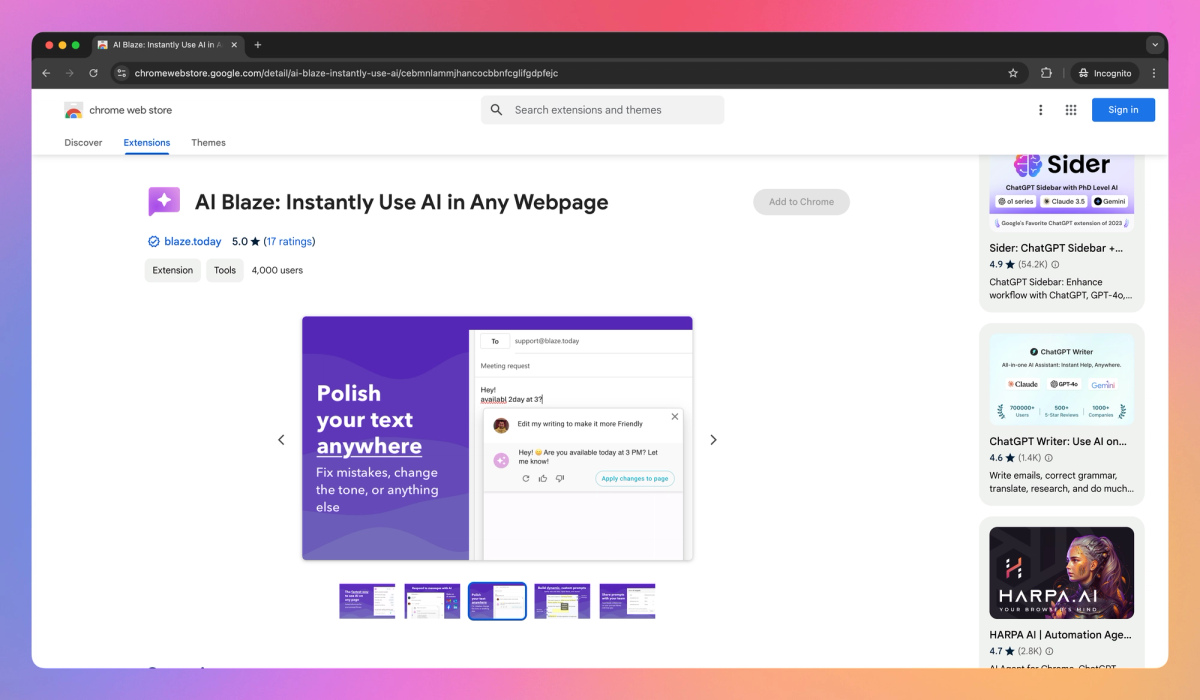Open the 17 ratings link
The height and width of the screenshot is (700, 1200).
point(289,241)
